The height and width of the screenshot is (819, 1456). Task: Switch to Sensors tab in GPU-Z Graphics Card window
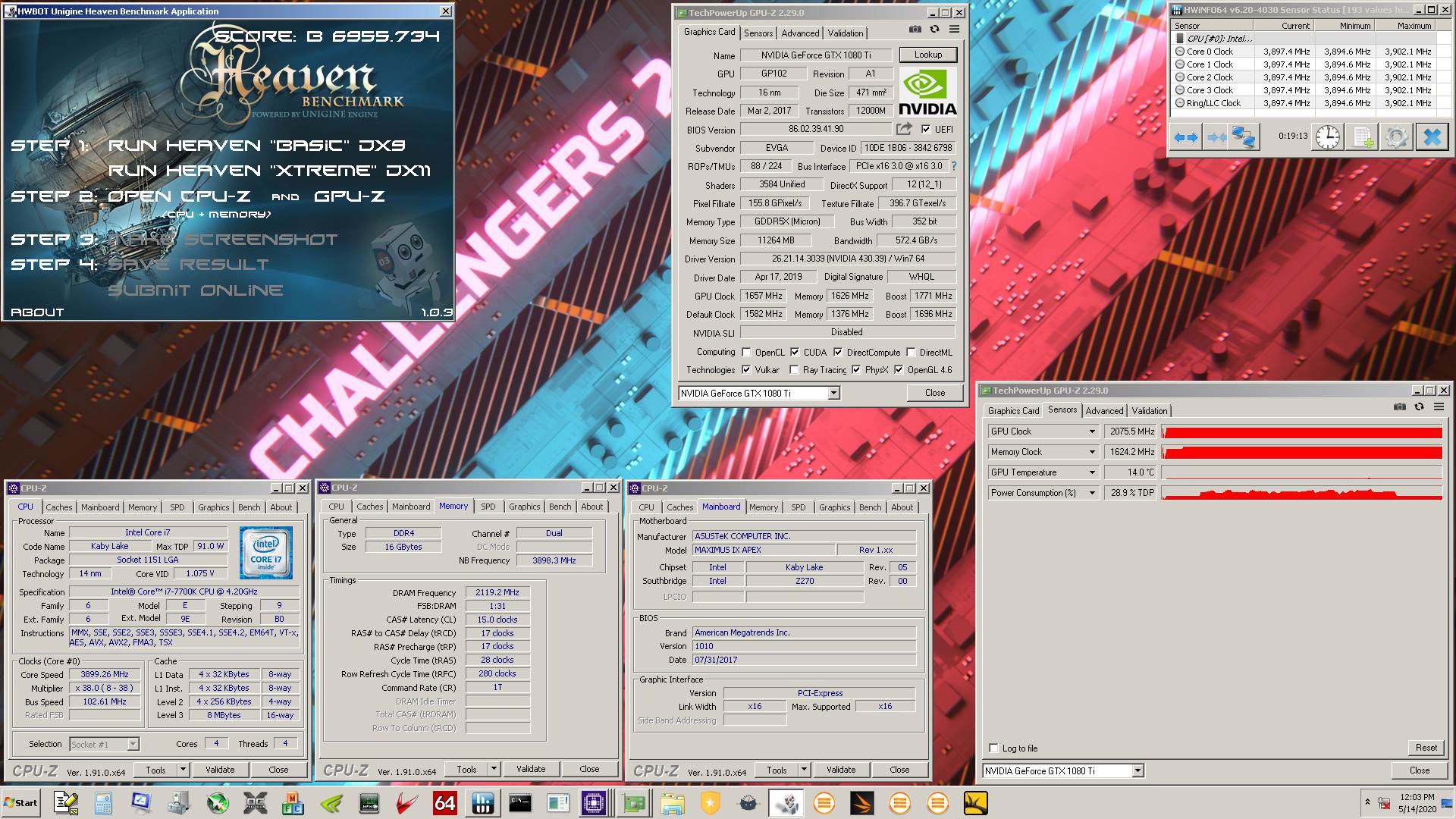point(758,33)
